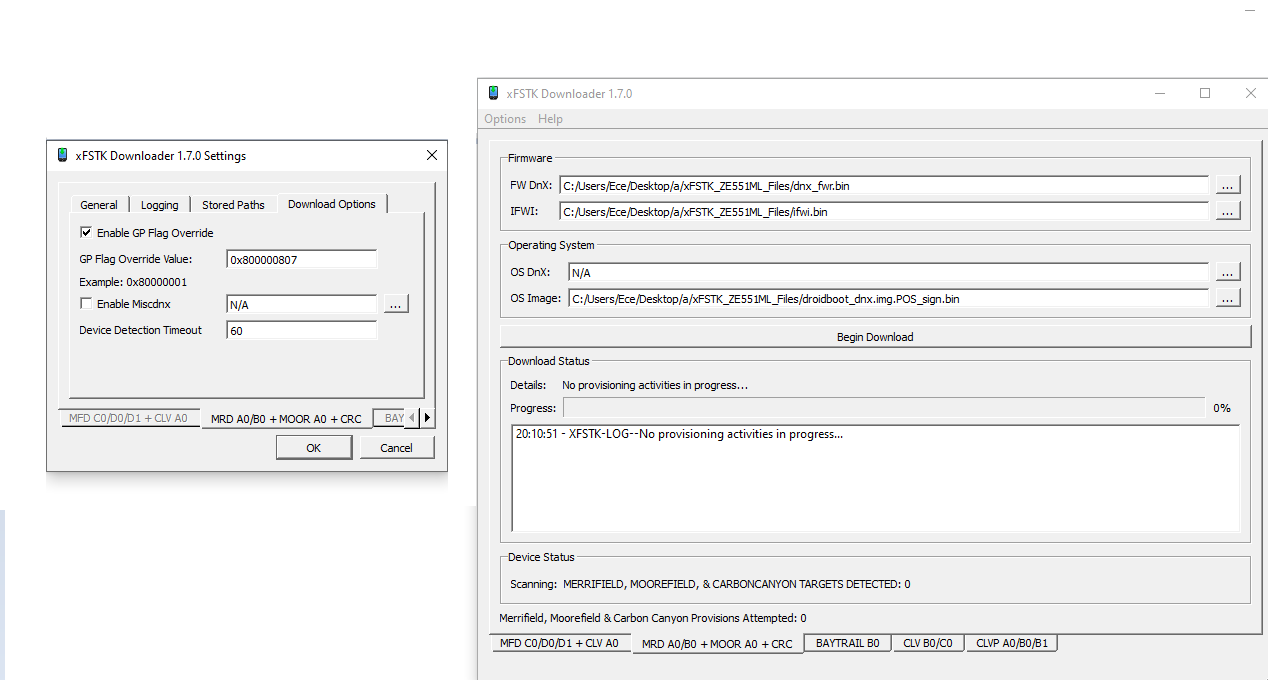
Task: Browse for FW DnX file
Action: point(1228,185)
